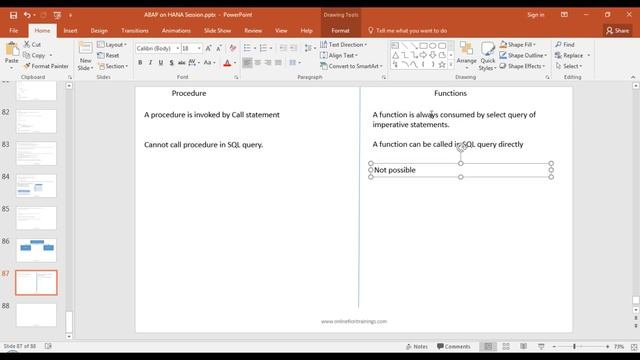
Task: Switch to the Drawing Tools Format tab
Action: pos(340,31)
